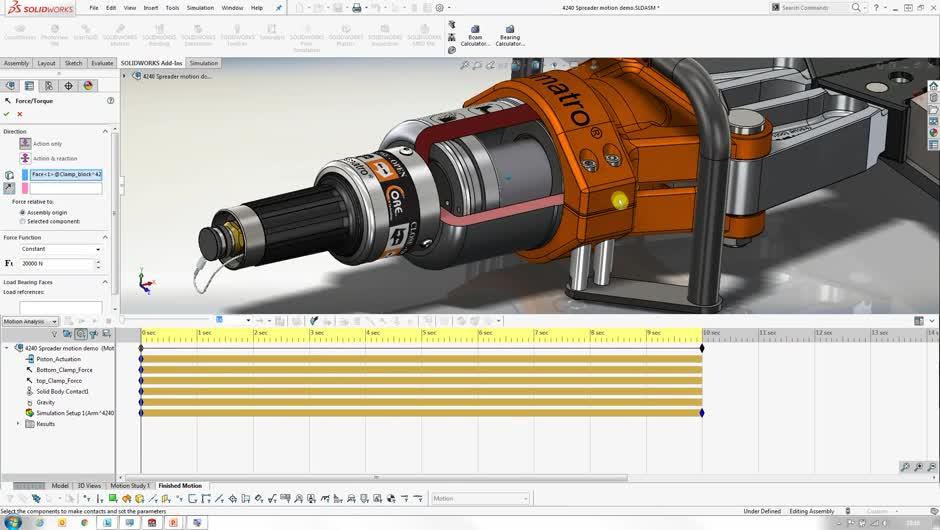
Task: Click the Gravity item in motion tree
Action: point(45,402)
